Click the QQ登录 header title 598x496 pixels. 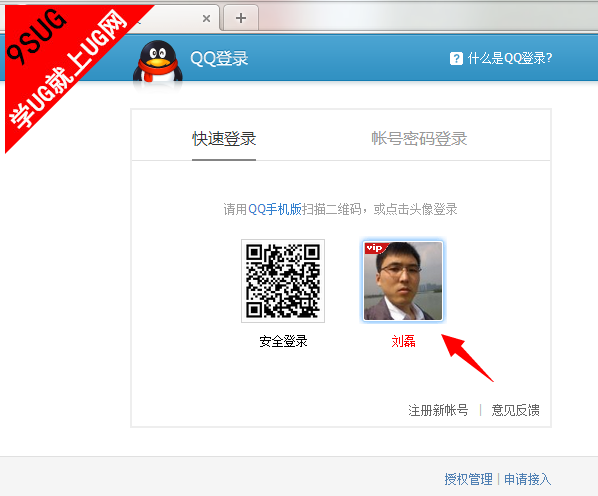point(219,59)
